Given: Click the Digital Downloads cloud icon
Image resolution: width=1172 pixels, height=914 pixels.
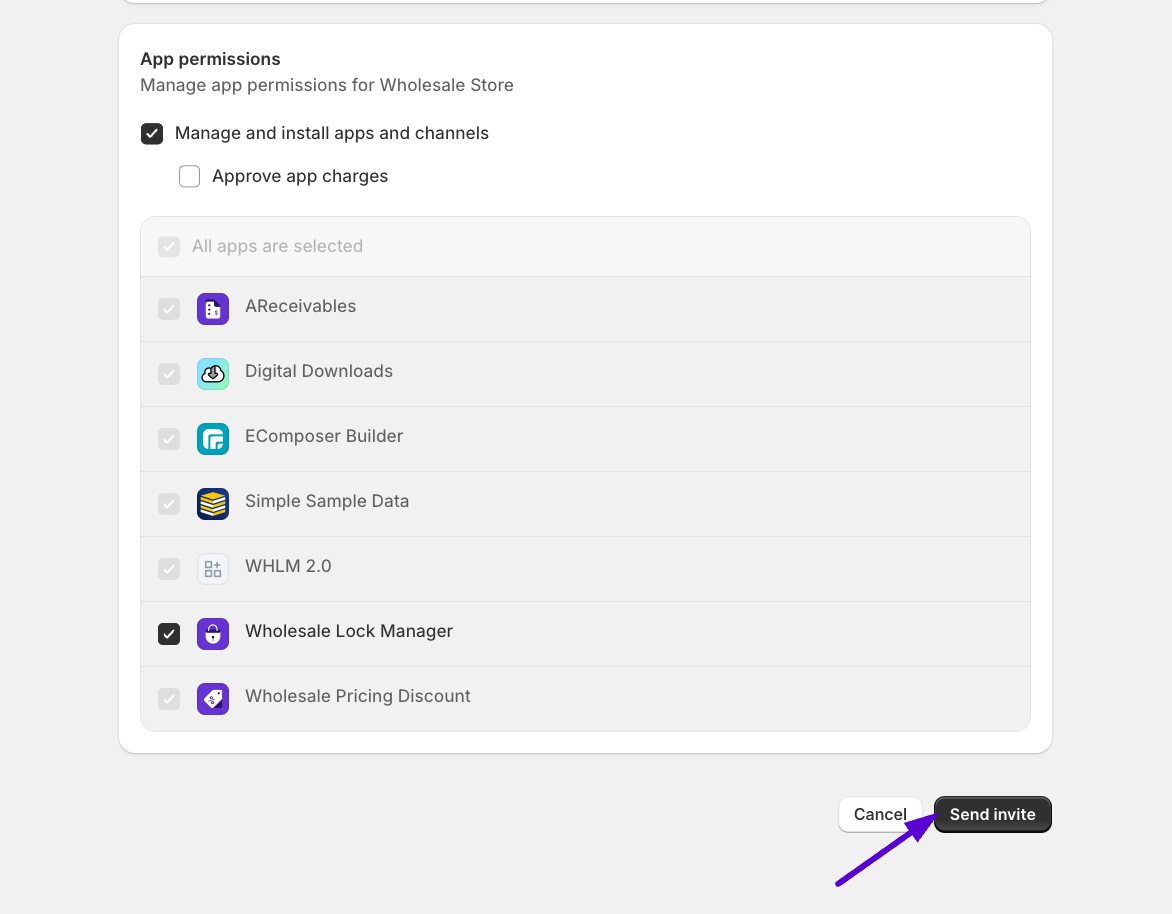Looking at the screenshot, I should [213, 374].
